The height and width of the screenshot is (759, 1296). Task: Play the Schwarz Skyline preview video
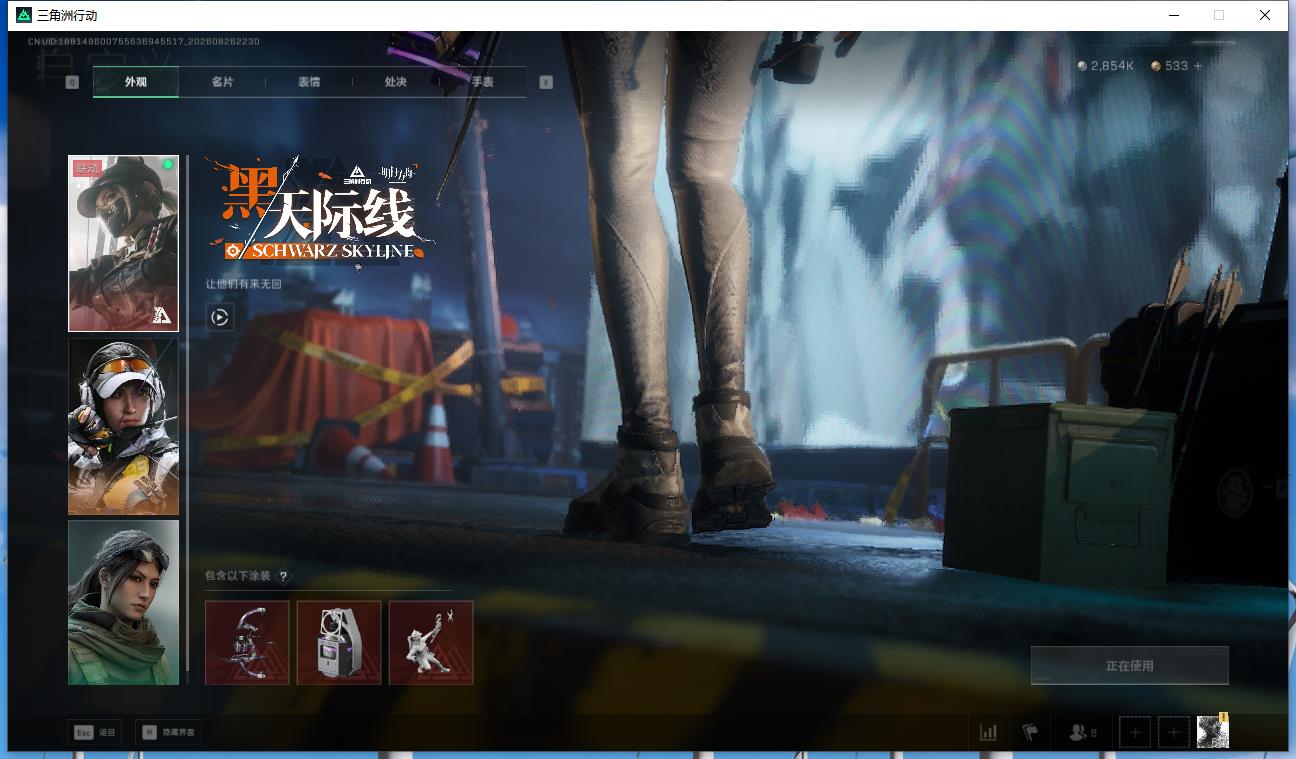[x=220, y=318]
